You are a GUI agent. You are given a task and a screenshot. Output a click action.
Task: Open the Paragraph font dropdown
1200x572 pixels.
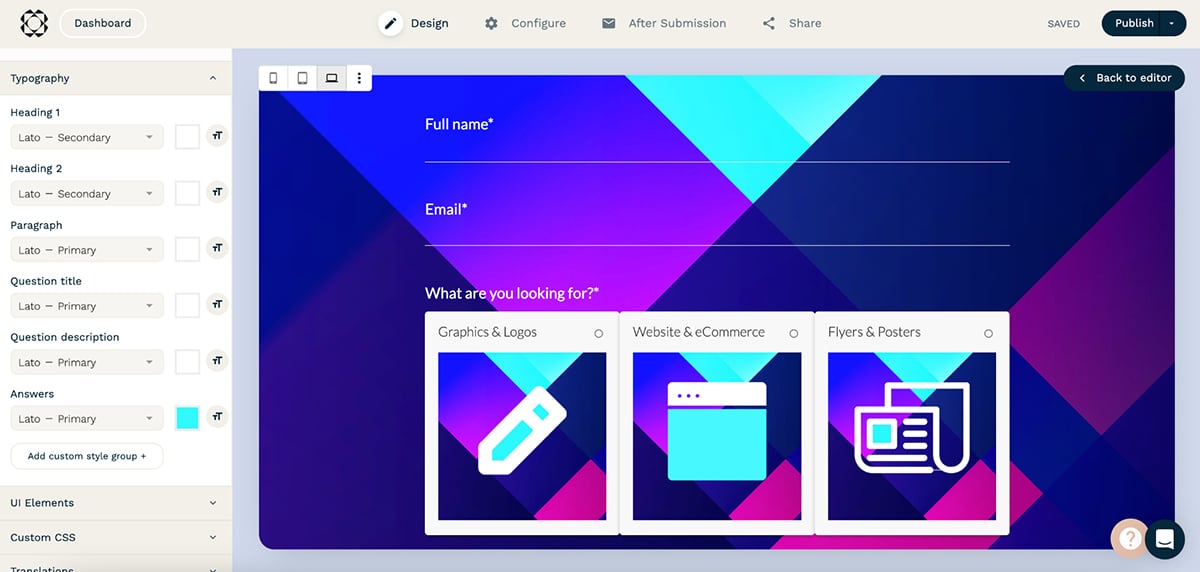pos(87,250)
